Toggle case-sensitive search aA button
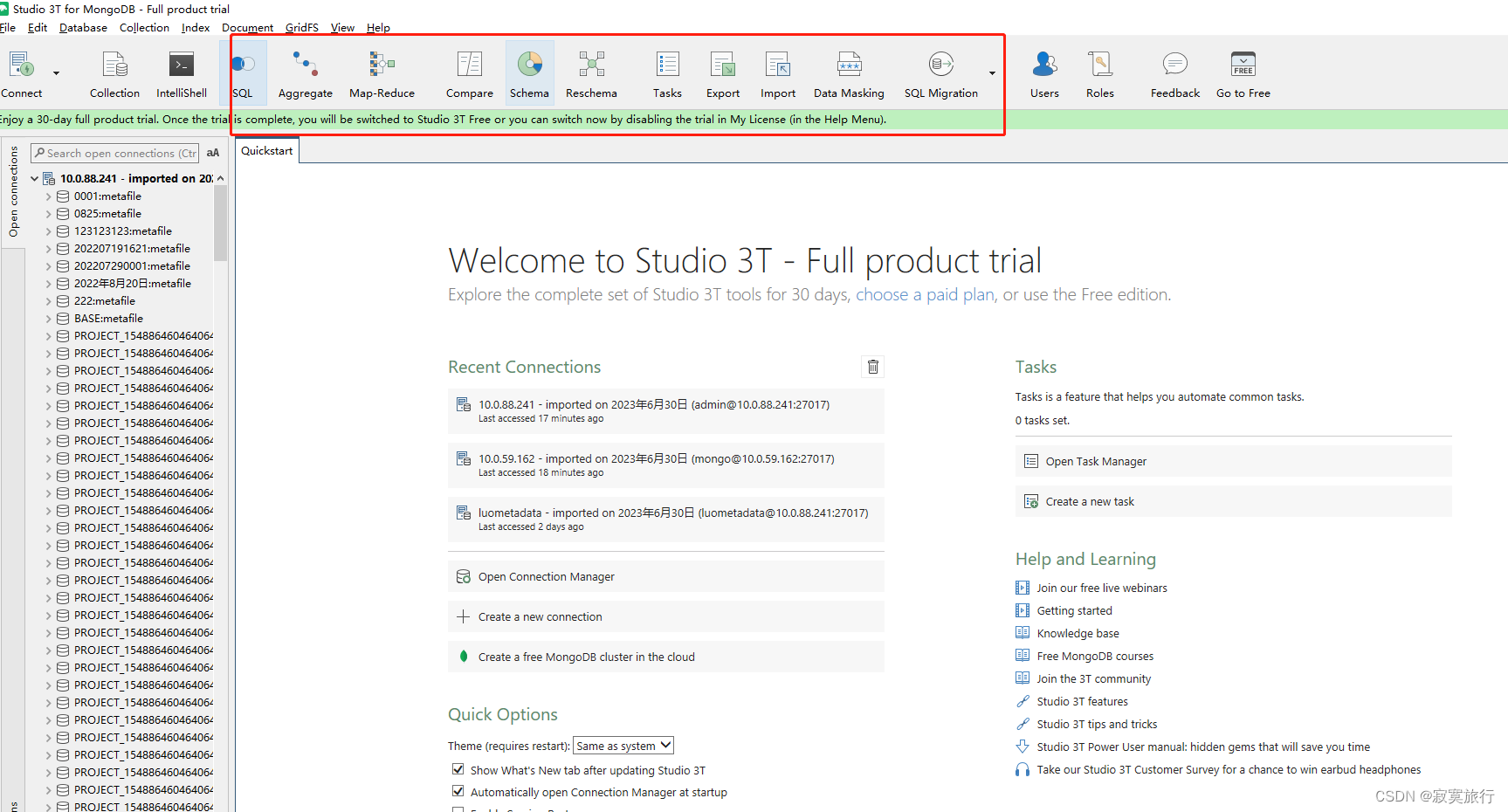This screenshot has height=812, width=1508. click(x=213, y=153)
